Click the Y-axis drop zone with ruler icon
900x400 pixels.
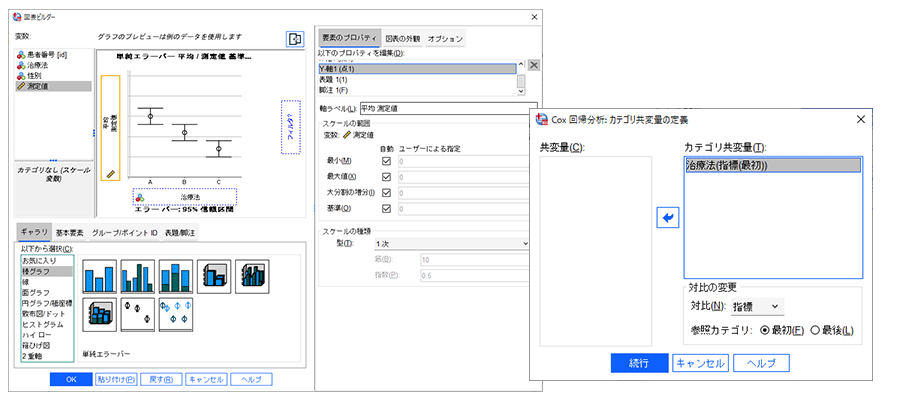pos(110,128)
